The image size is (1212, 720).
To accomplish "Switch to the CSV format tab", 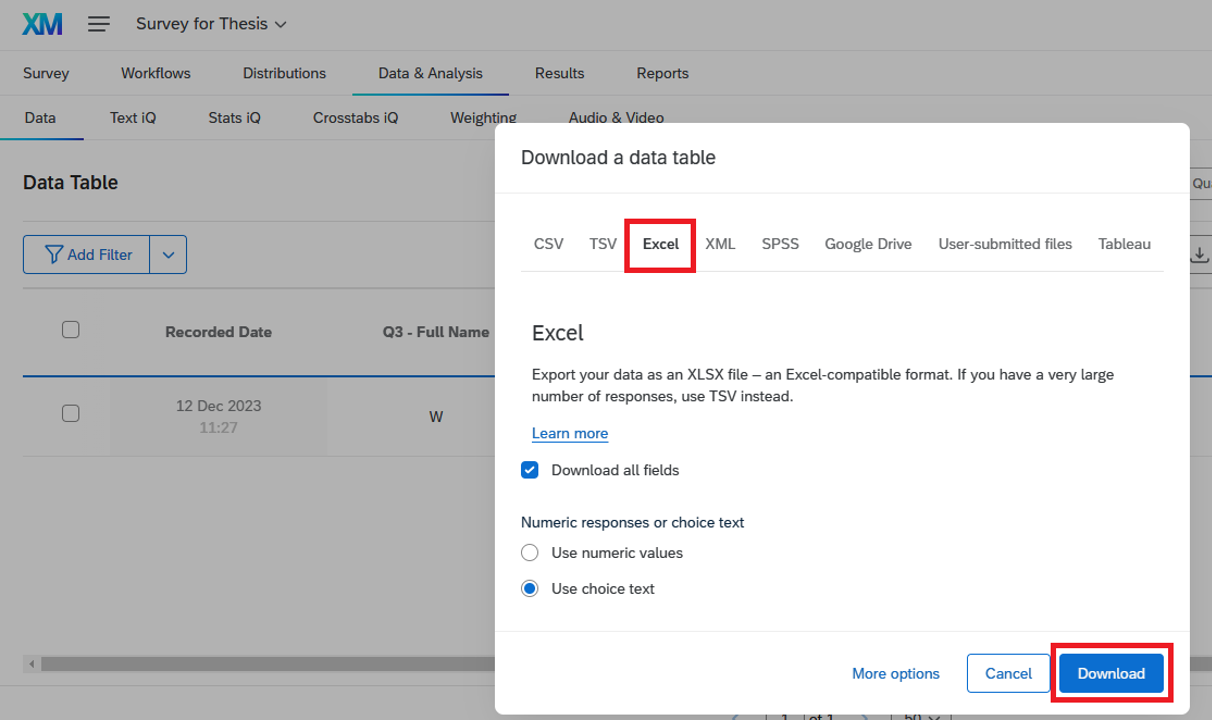I will 548,244.
